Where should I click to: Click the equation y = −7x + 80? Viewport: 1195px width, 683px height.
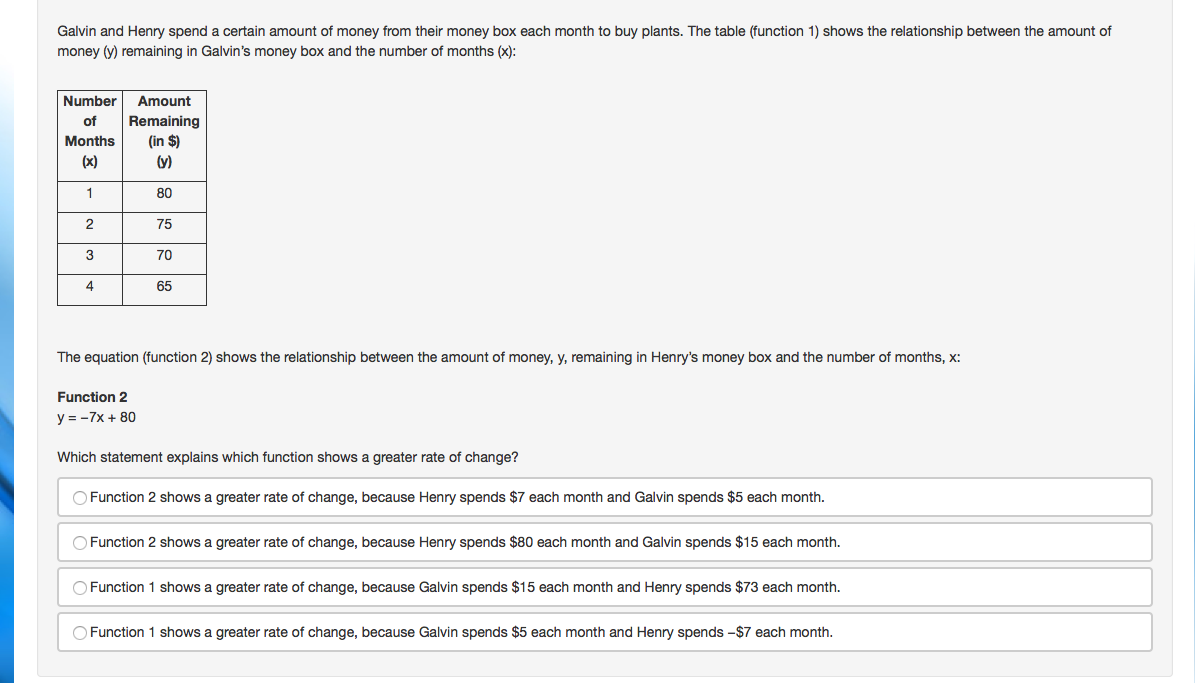click(97, 417)
